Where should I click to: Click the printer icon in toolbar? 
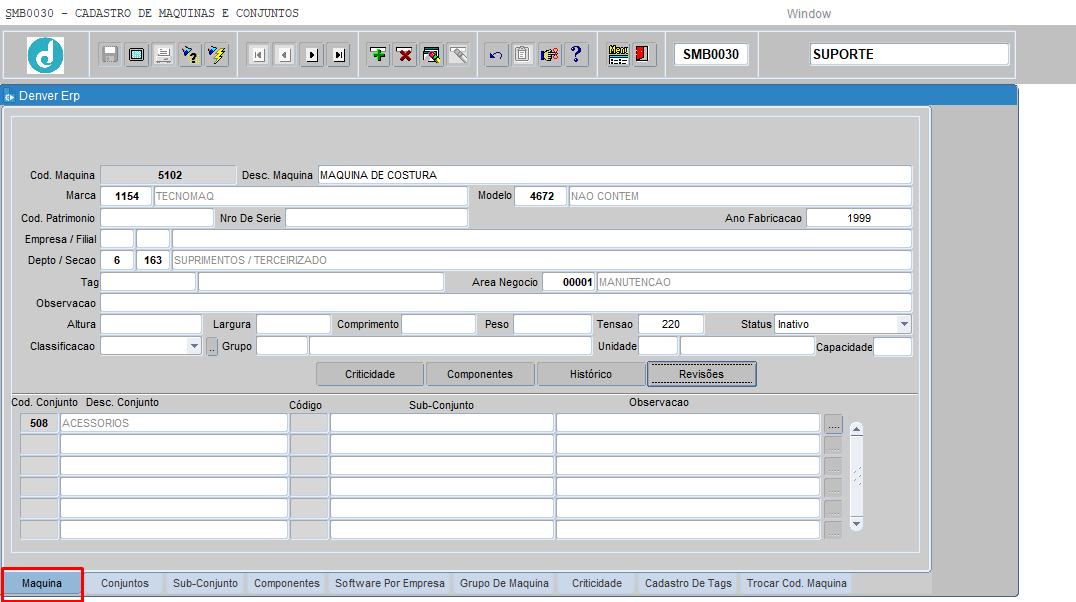[163, 55]
